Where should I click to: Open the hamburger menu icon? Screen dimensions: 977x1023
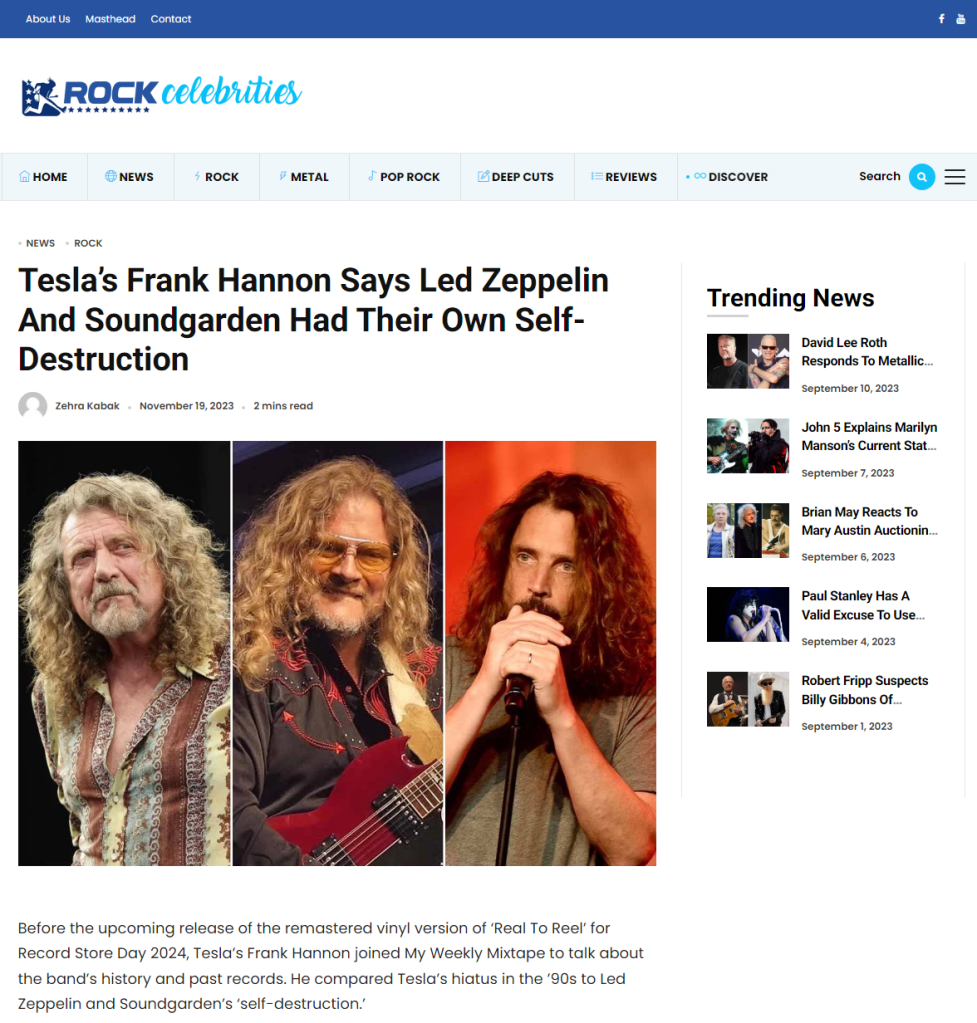[x=954, y=177]
